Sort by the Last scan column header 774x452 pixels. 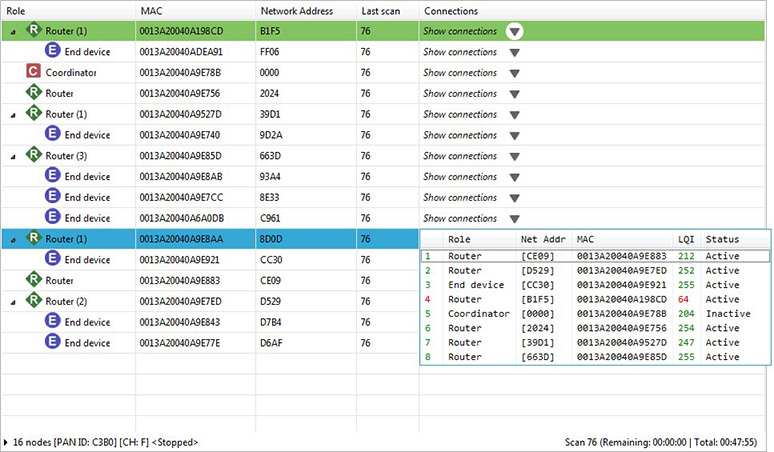tap(387, 11)
